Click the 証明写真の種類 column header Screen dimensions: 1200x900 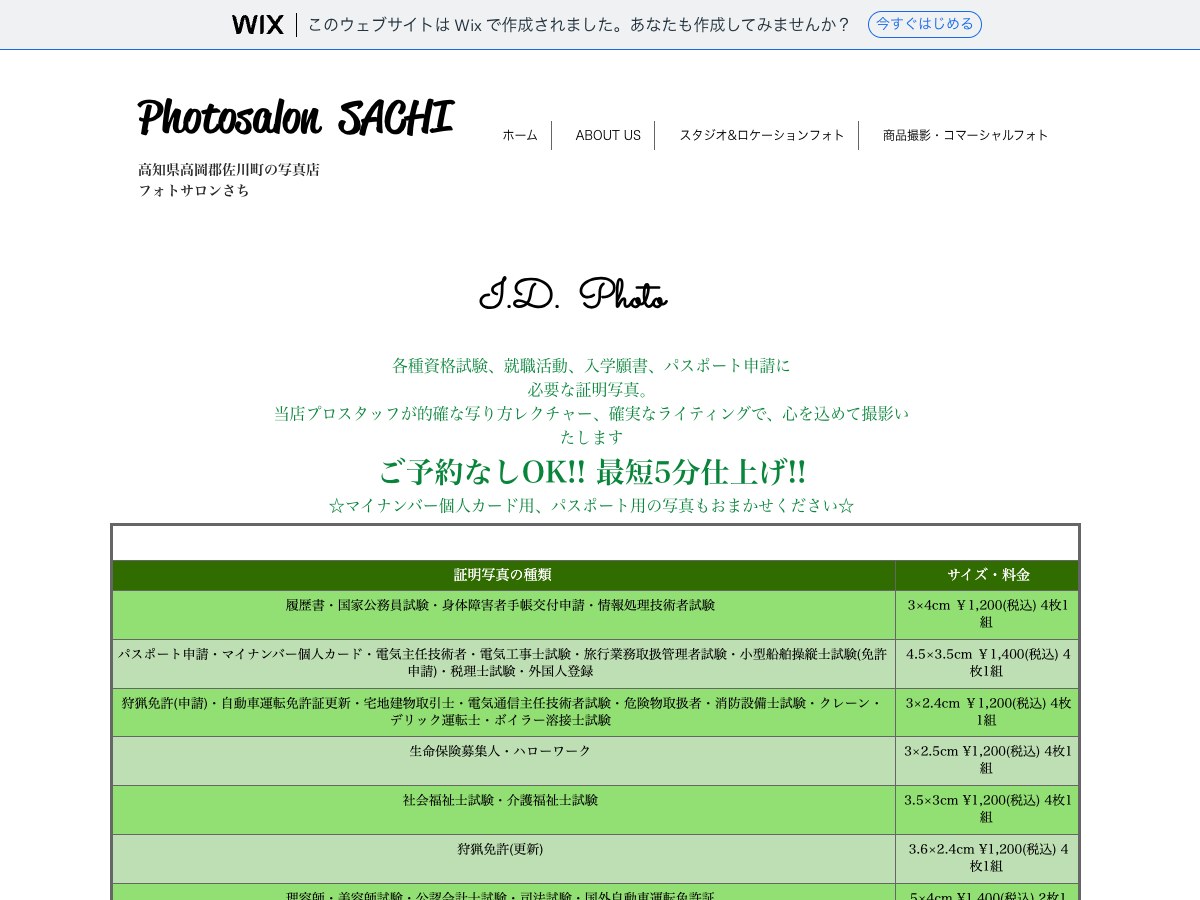click(x=503, y=575)
